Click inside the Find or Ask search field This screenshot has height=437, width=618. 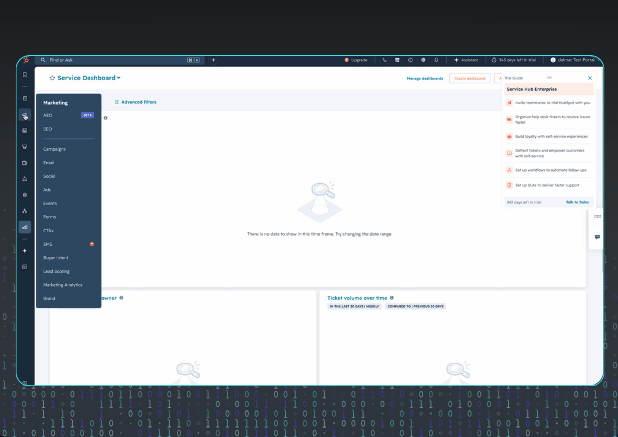point(120,60)
